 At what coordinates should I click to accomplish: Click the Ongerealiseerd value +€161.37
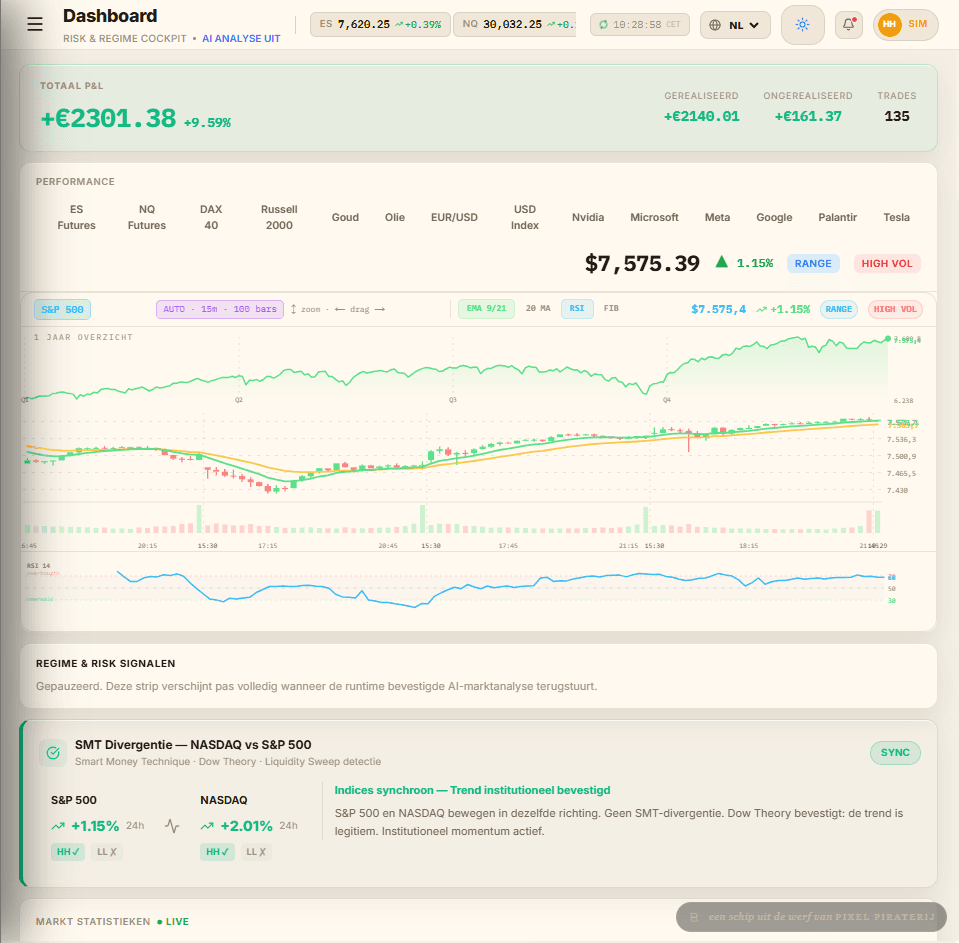click(808, 116)
